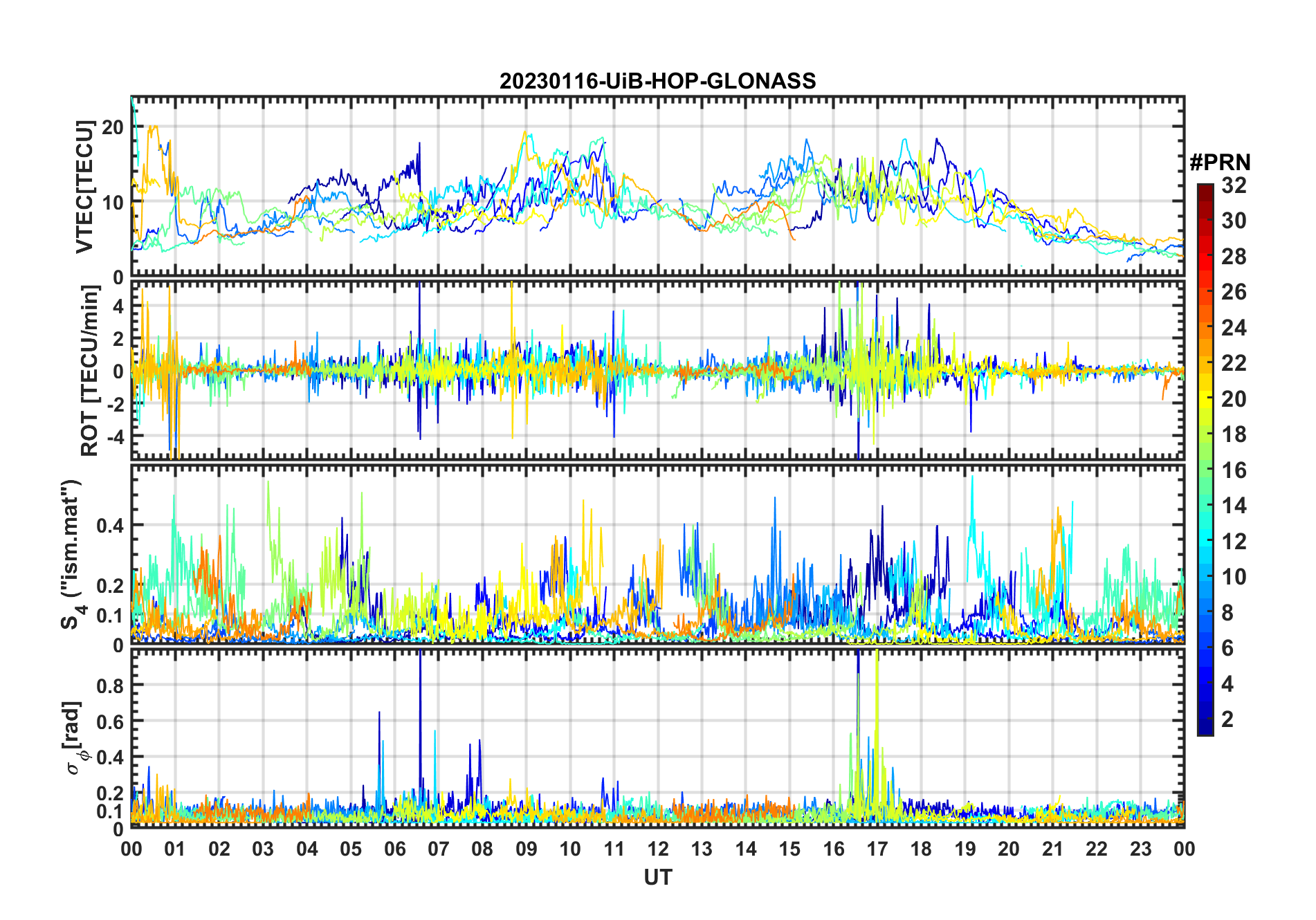Click x-axis tick label 04
This screenshot has height=920, width=1316.
[307, 849]
